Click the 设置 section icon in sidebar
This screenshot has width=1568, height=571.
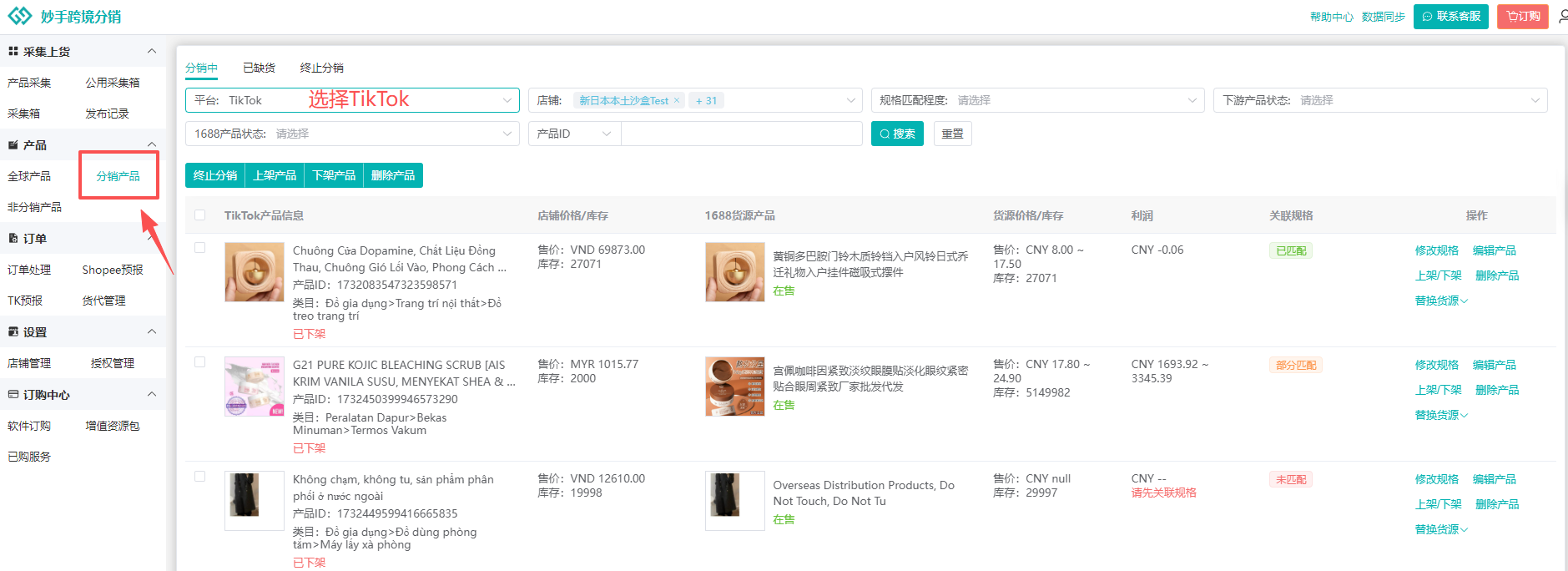point(13,331)
